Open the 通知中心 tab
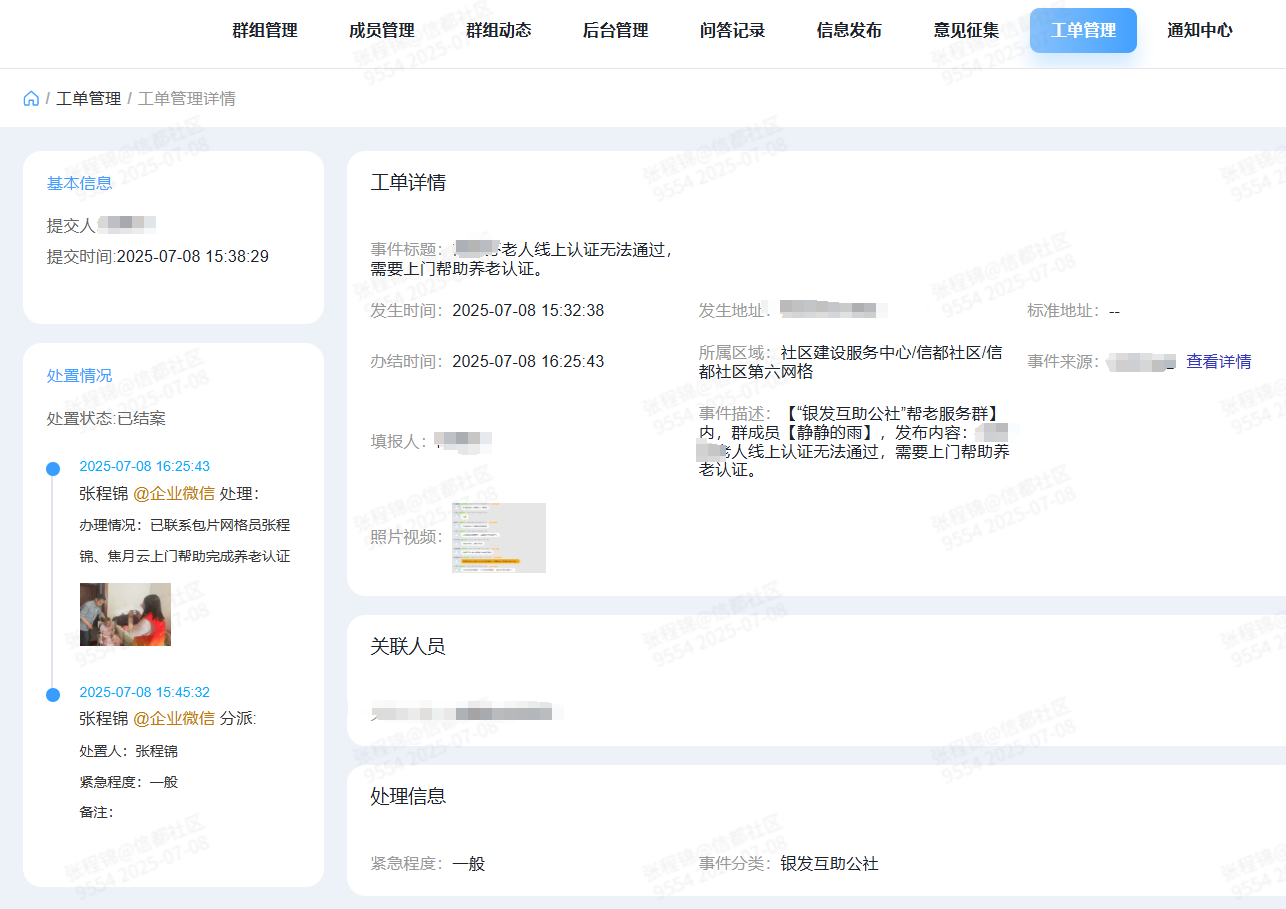Screen dimensions: 1286x909 (x=1200, y=30)
